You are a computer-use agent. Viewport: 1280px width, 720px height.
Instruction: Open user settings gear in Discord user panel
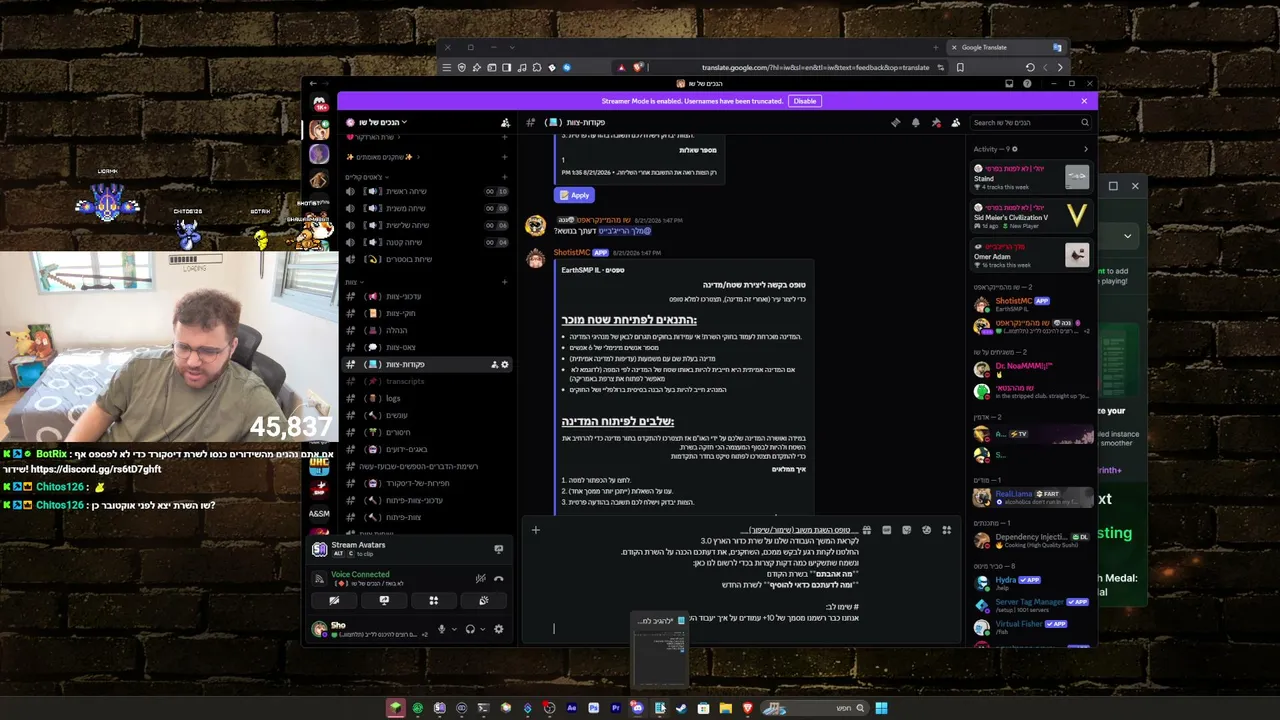(x=498, y=629)
